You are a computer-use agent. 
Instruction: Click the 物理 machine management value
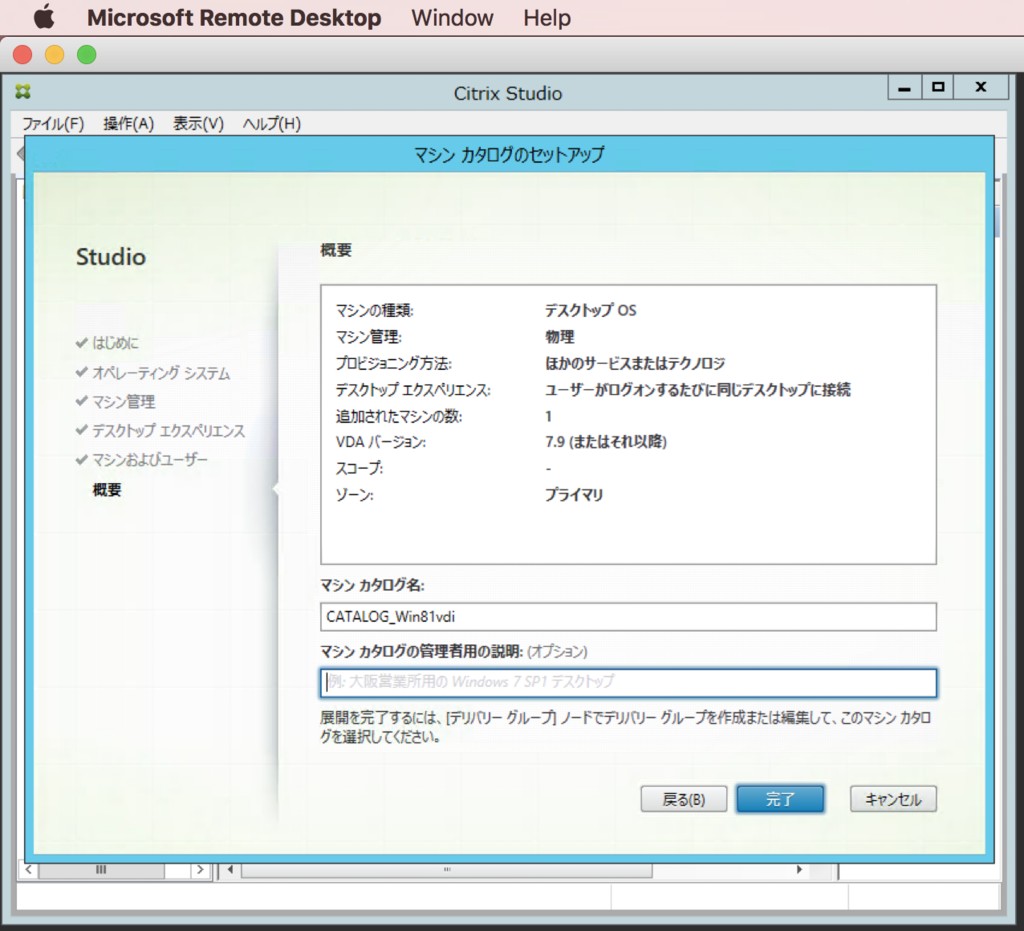coord(560,337)
